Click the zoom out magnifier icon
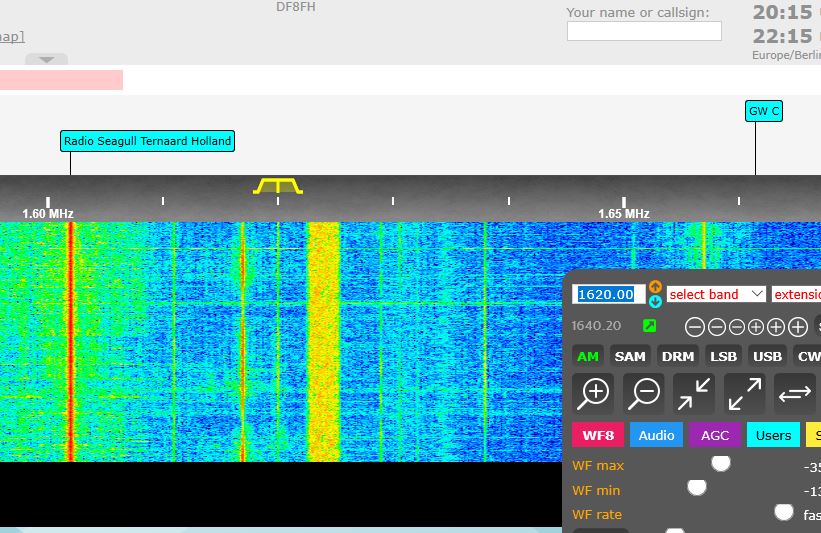This screenshot has width=821, height=533. (x=645, y=393)
